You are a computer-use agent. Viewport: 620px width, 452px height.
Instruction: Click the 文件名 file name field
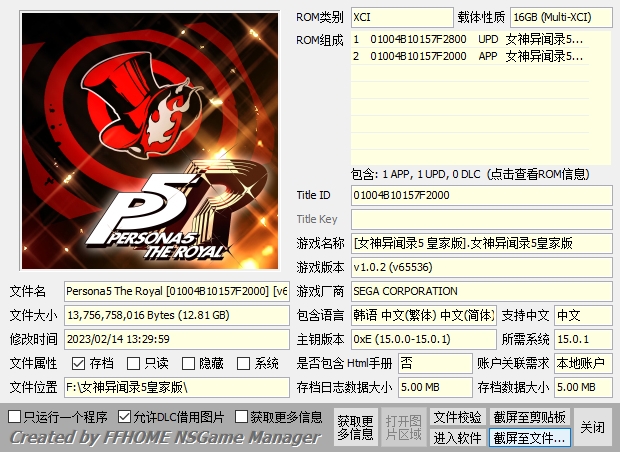click(x=176, y=292)
